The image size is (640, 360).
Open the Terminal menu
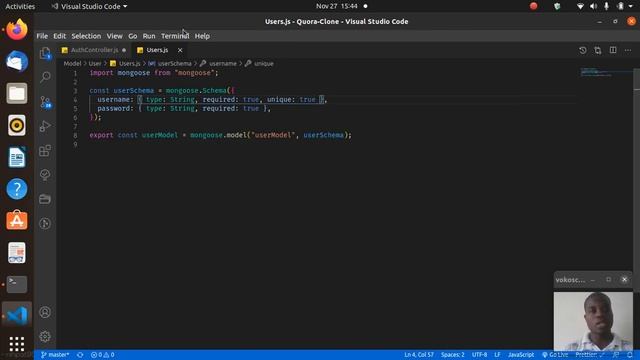pos(175,36)
